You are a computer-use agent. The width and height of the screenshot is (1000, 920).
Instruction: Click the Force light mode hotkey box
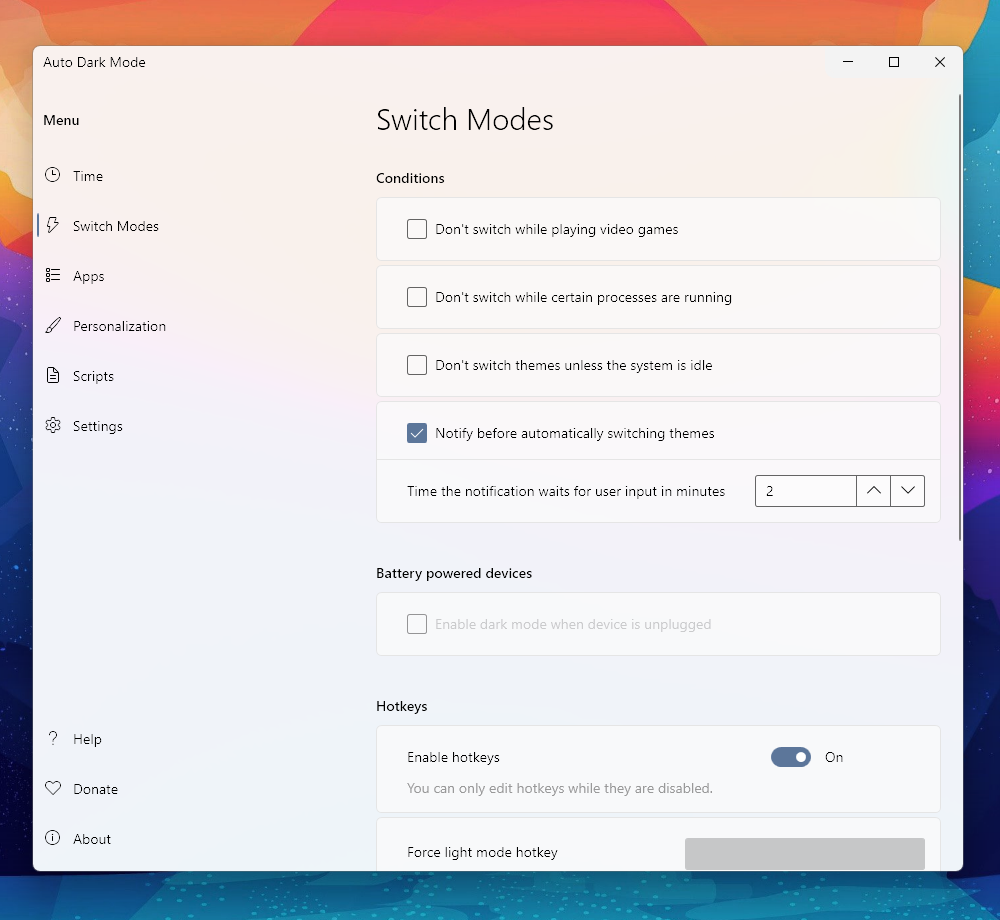804,853
